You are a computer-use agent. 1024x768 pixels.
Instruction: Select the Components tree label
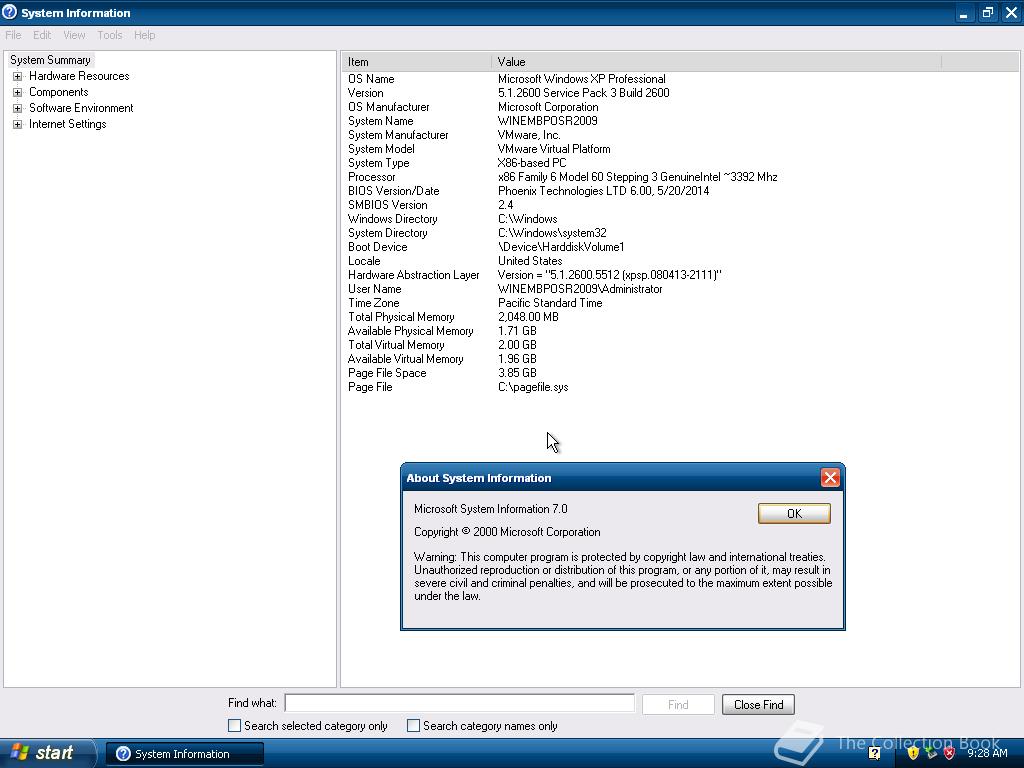59,92
